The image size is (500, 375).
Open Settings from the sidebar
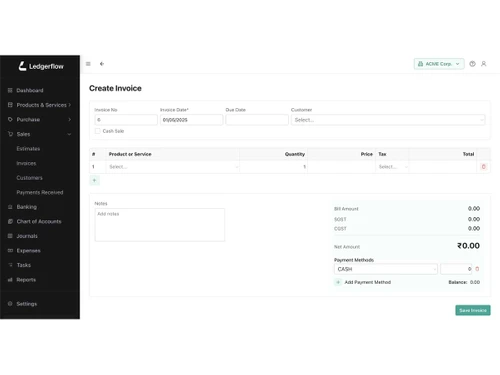(x=27, y=304)
